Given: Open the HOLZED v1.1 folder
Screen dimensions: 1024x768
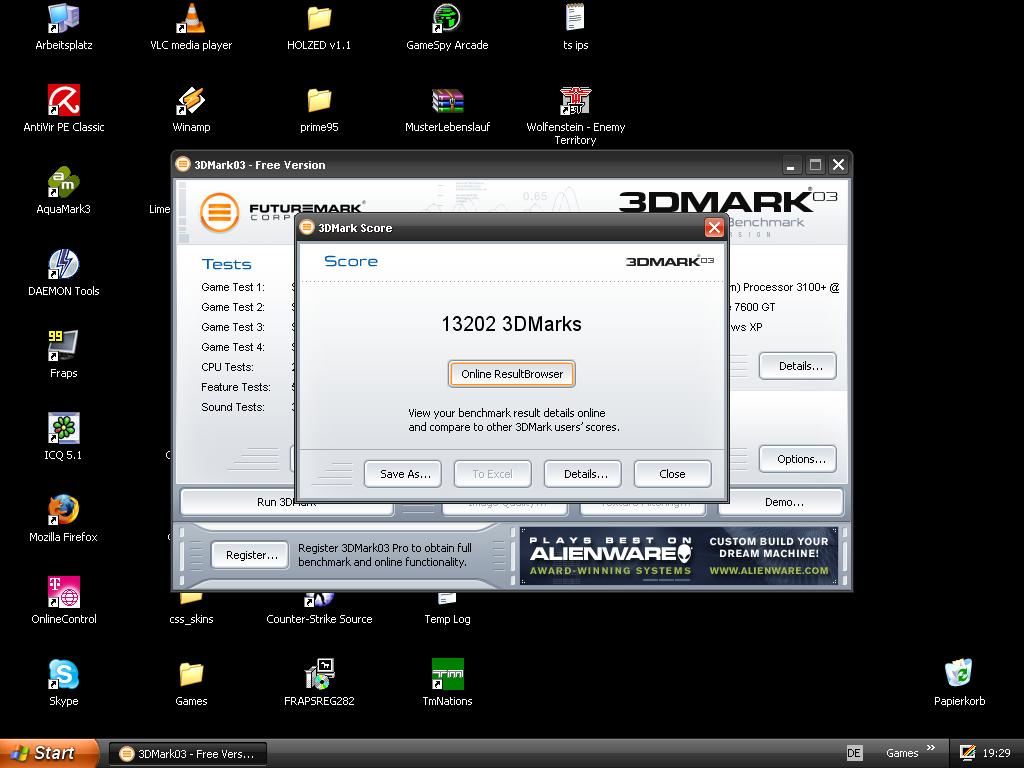Looking at the screenshot, I should click(x=319, y=27).
